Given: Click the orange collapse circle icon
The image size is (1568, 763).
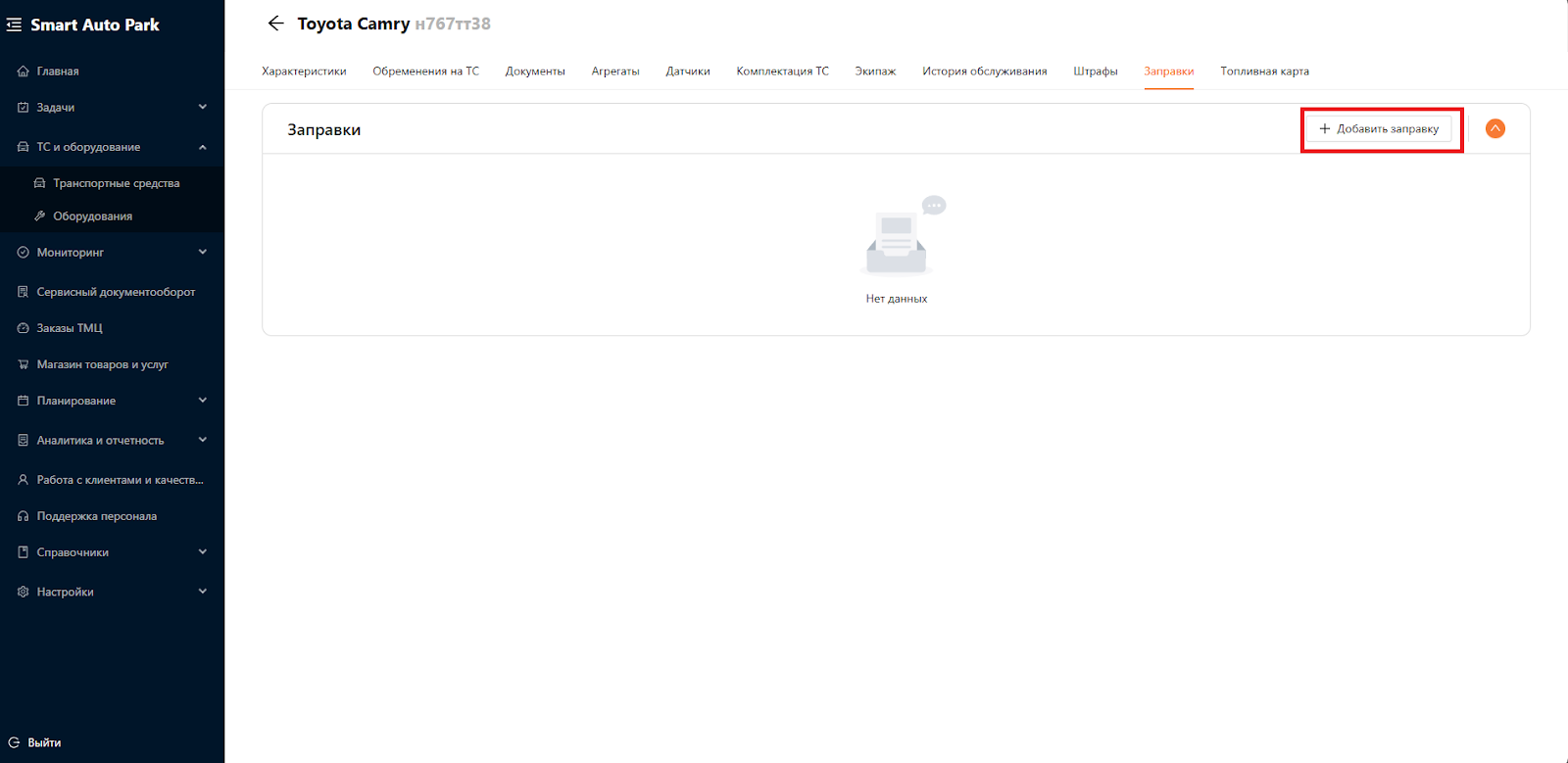Looking at the screenshot, I should (1494, 129).
